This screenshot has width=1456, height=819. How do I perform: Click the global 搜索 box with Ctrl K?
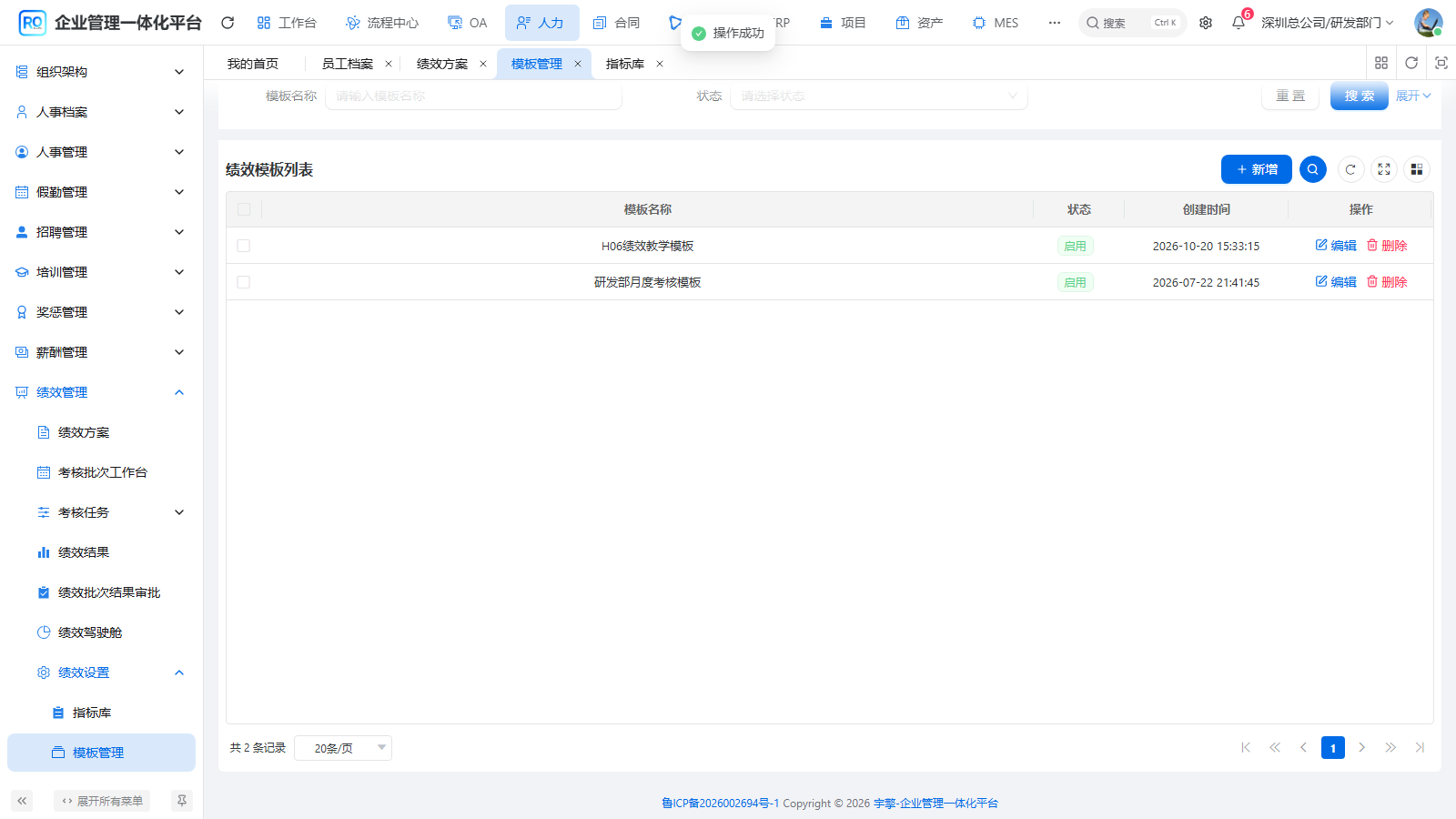coord(1132,23)
